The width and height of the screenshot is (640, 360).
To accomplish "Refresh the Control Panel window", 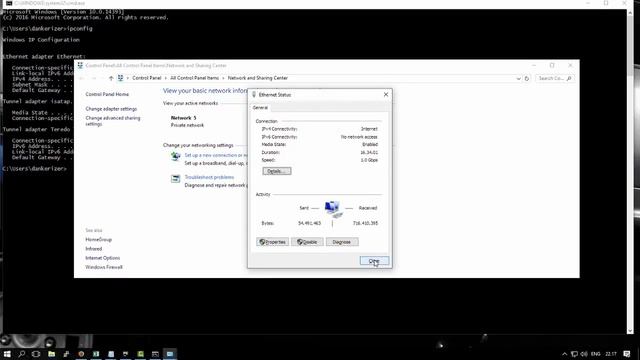I will coord(527,78).
